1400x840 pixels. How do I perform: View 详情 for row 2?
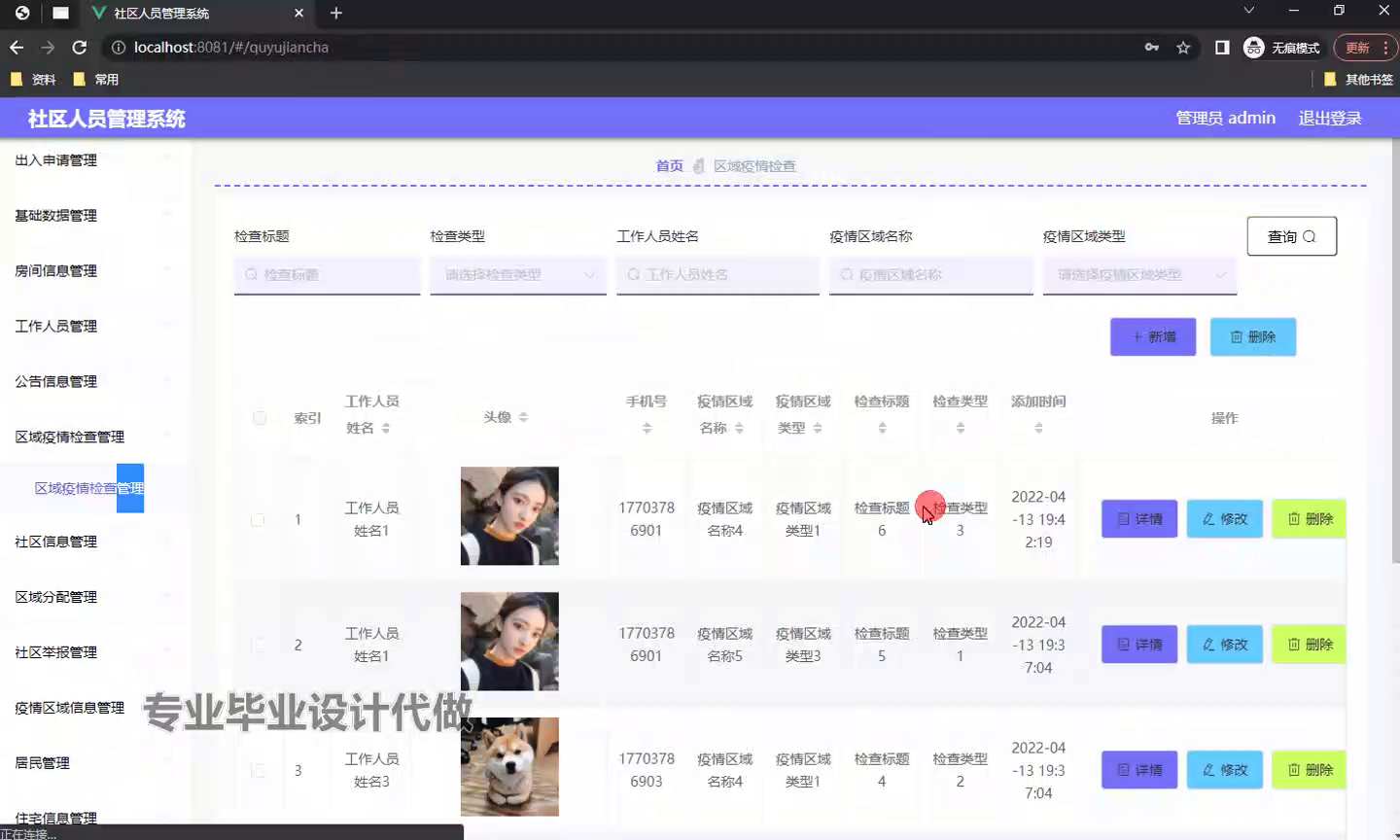[1139, 645]
